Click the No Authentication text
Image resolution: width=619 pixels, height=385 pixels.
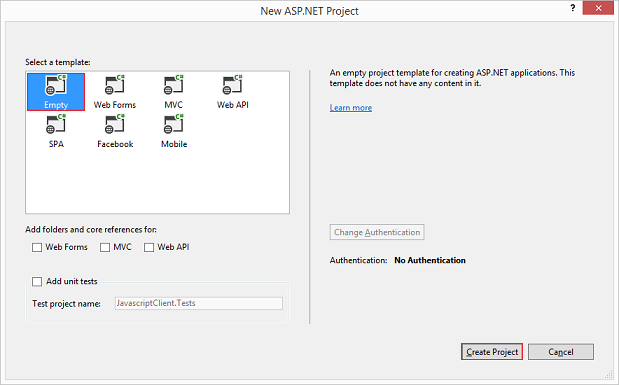click(430, 260)
